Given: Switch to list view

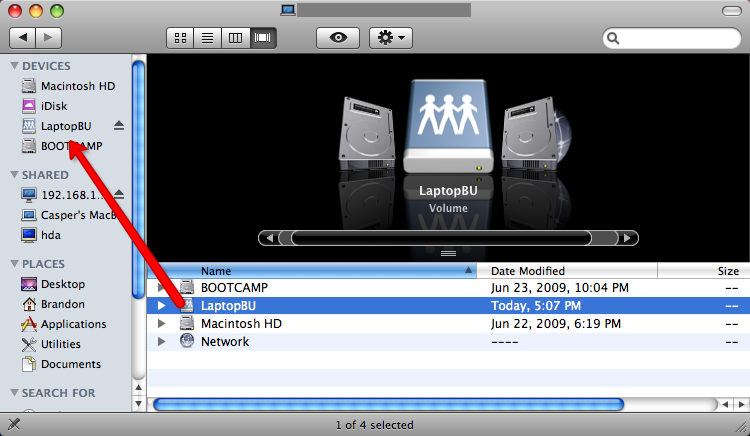Looking at the screenshot, I should [207, 38].
